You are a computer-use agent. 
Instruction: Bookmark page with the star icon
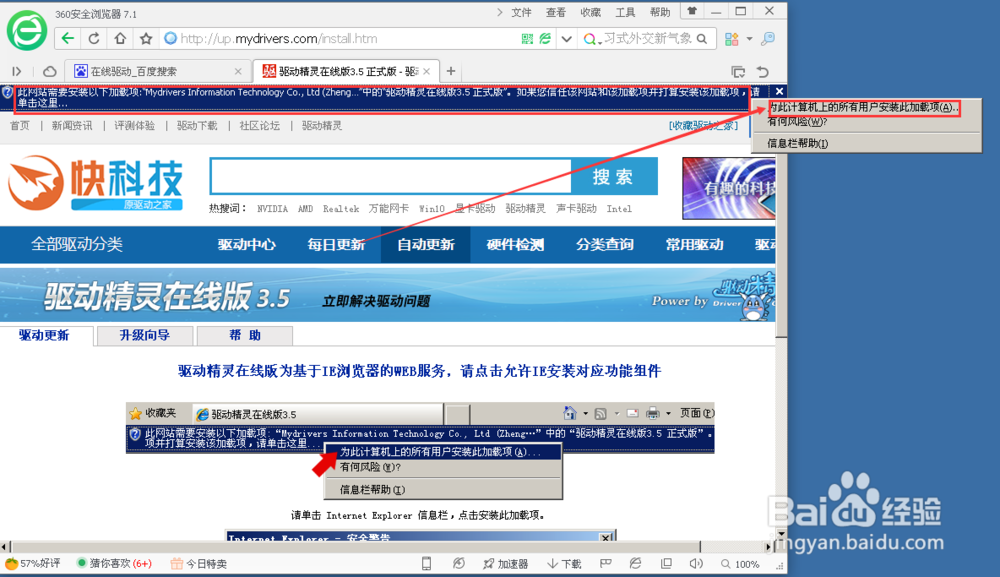(x=146, y=39)
